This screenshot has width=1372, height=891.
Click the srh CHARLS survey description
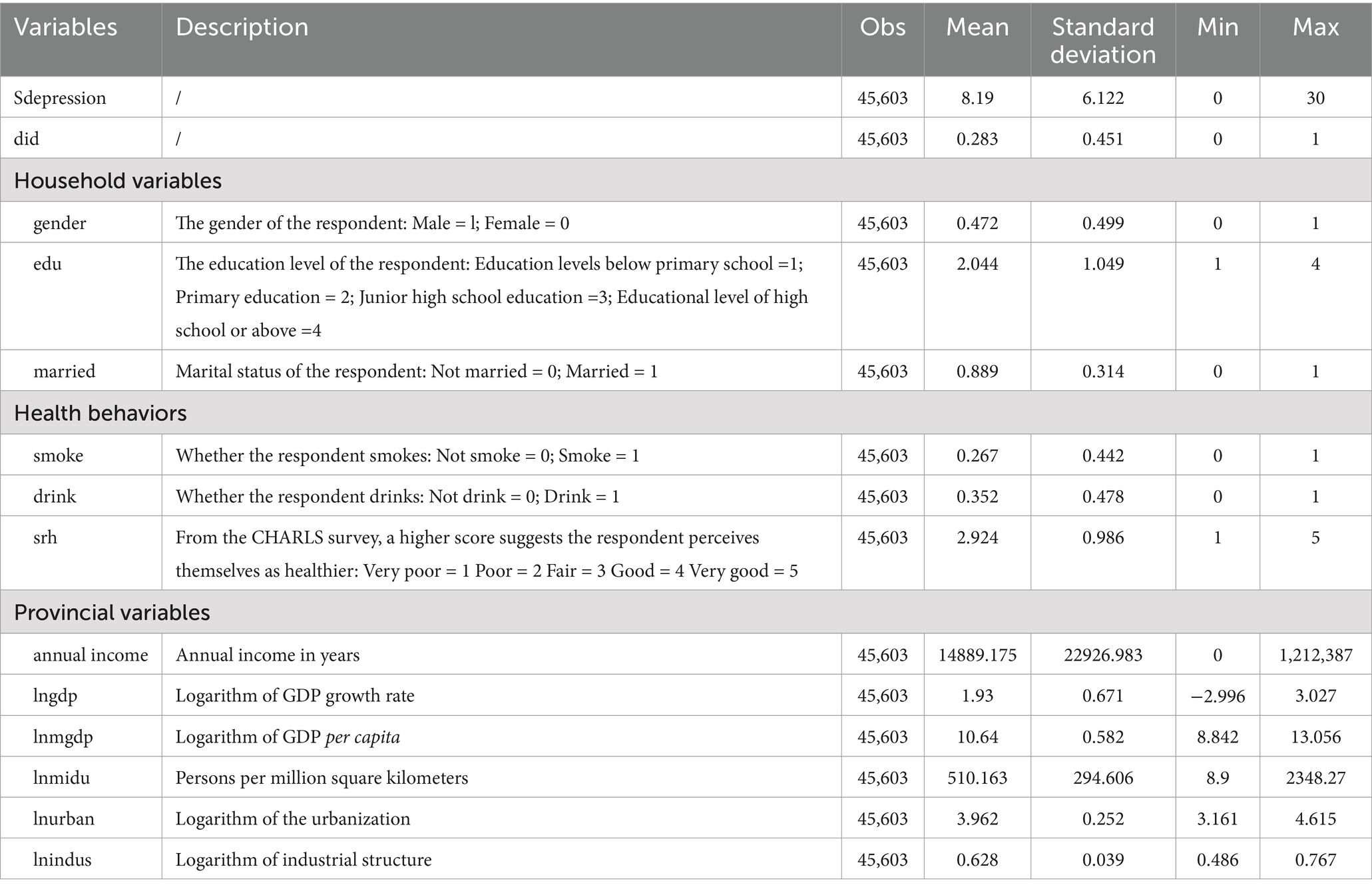click(x=487, y=554)
